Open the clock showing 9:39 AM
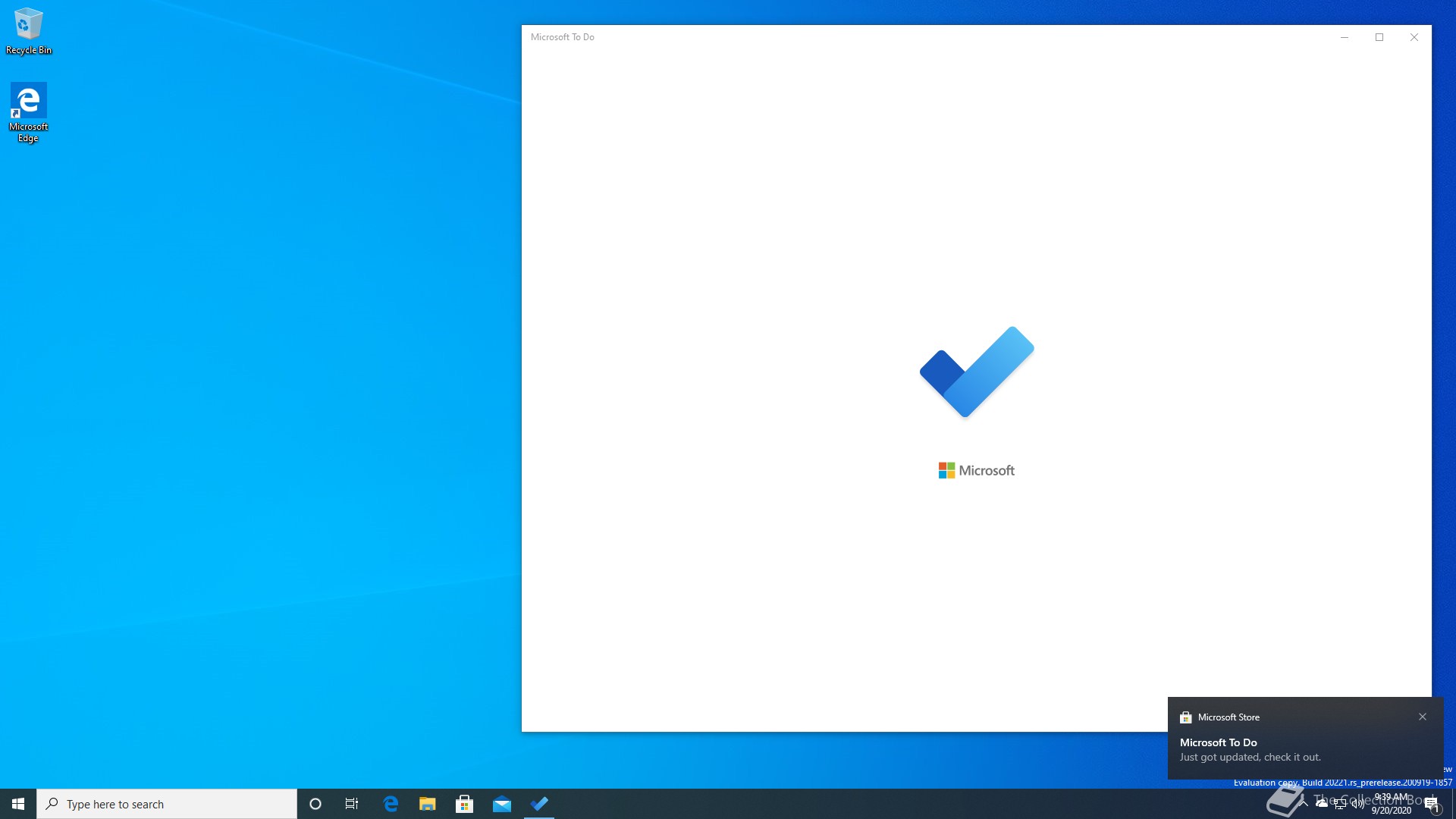1456x819 pixels. point(1392,804)
